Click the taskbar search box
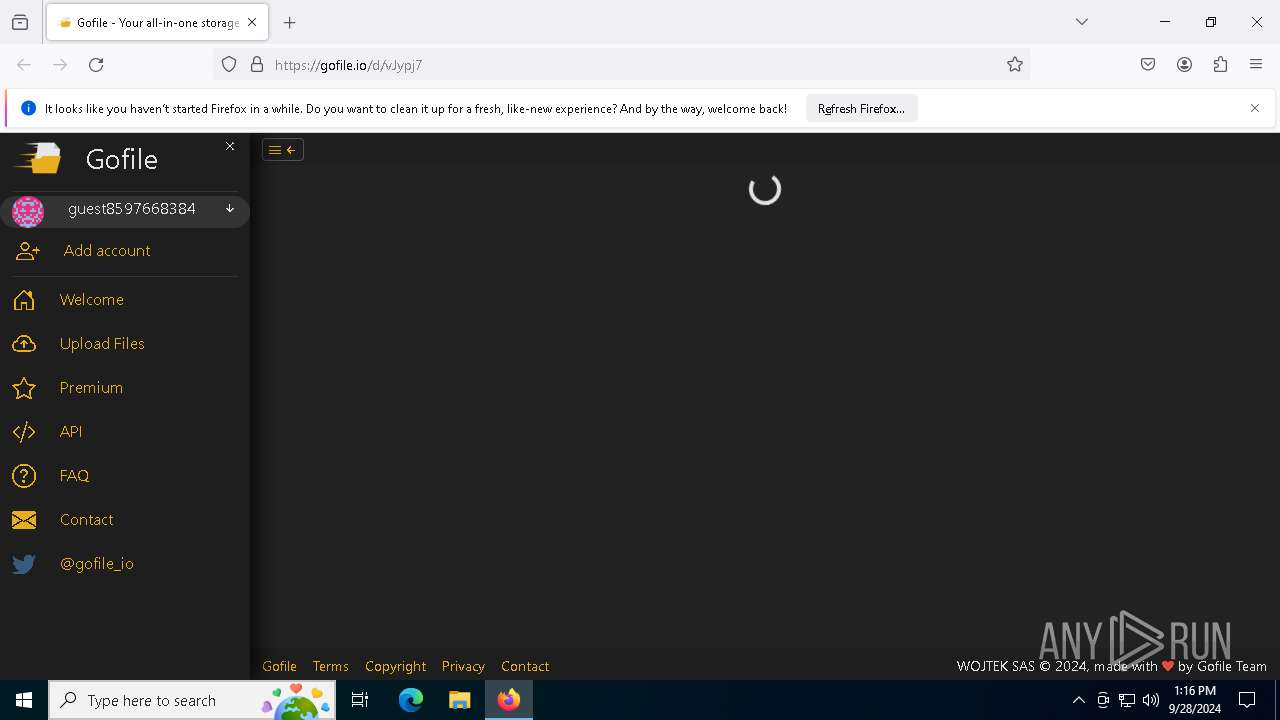This screenshot has height=720, width=1280. tap(192, 700)
